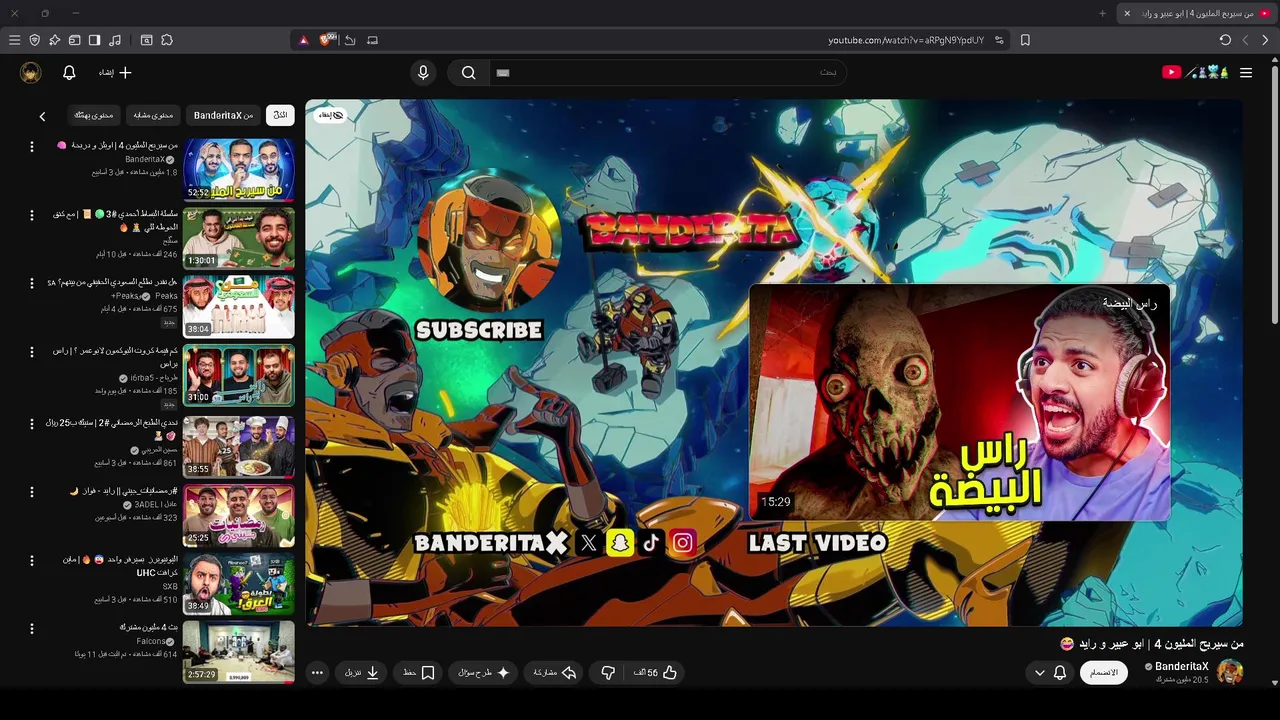Open the 31:00 i6rba5 recommended video
The width and height of the screenshot is (1280, 720).
pos(238,376)
